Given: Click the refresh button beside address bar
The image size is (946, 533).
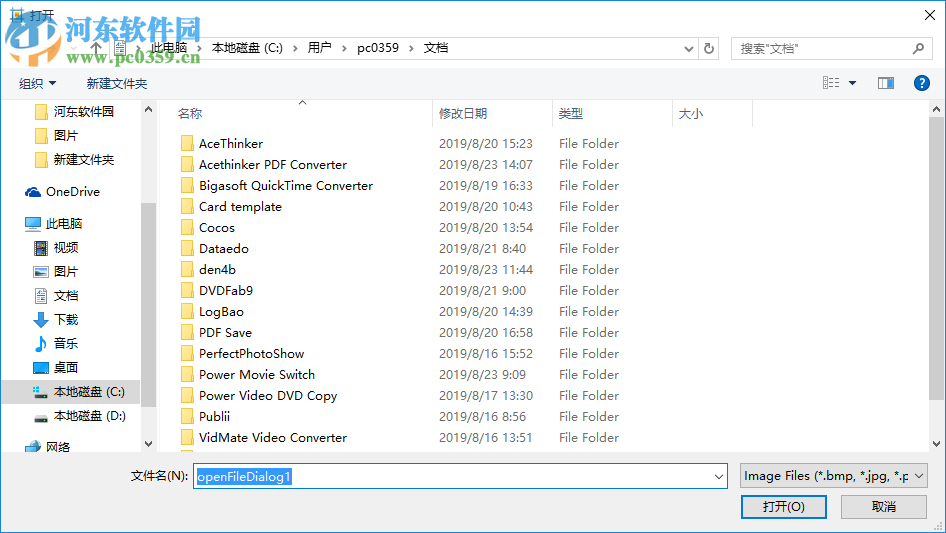Looking at the screenshot, I should coord(709,48).
